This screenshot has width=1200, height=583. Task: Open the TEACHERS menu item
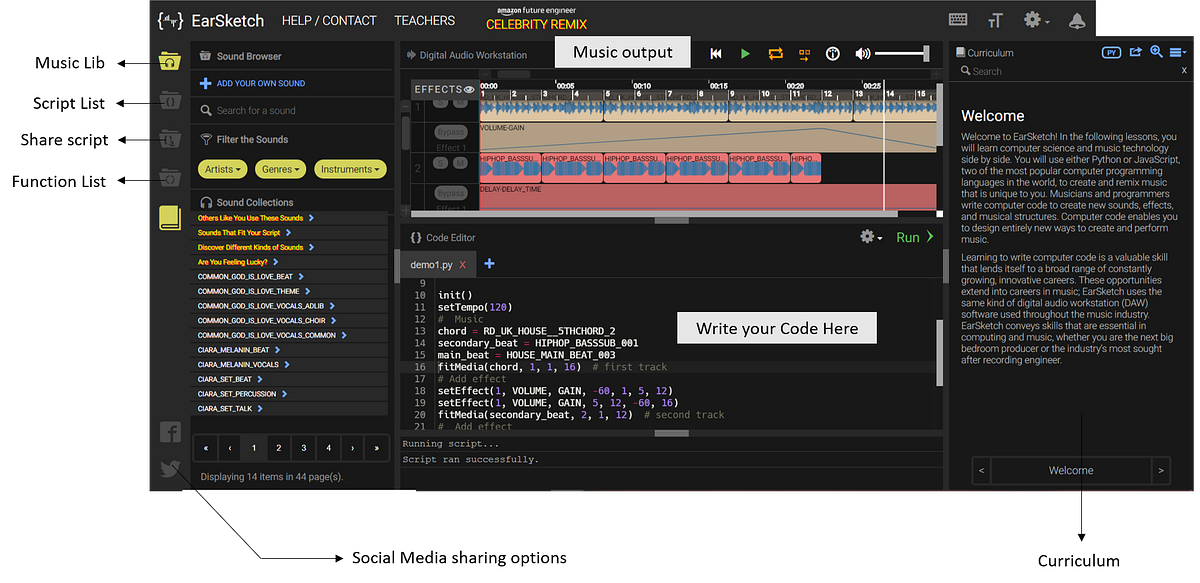pos(424,20)
